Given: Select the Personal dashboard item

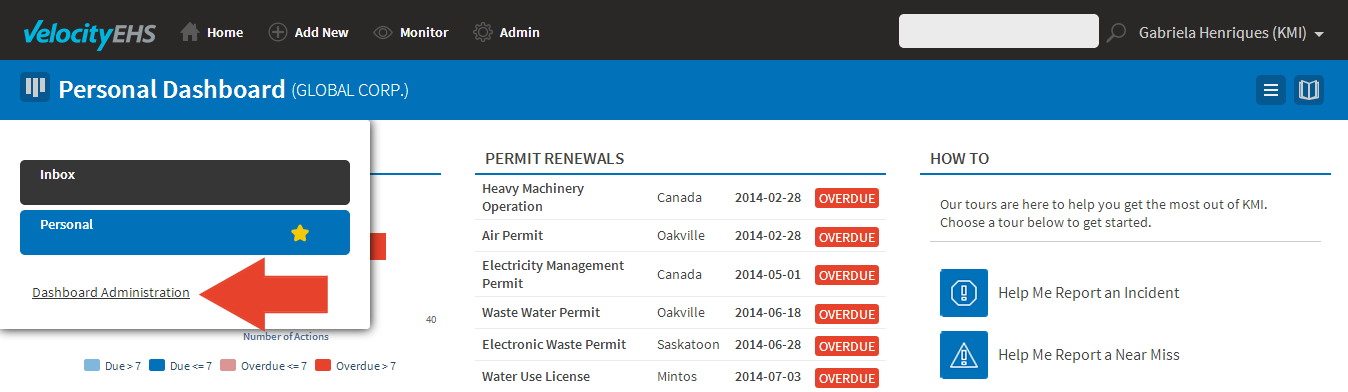Looking at the screenshot, I should [x=185, y=232].
